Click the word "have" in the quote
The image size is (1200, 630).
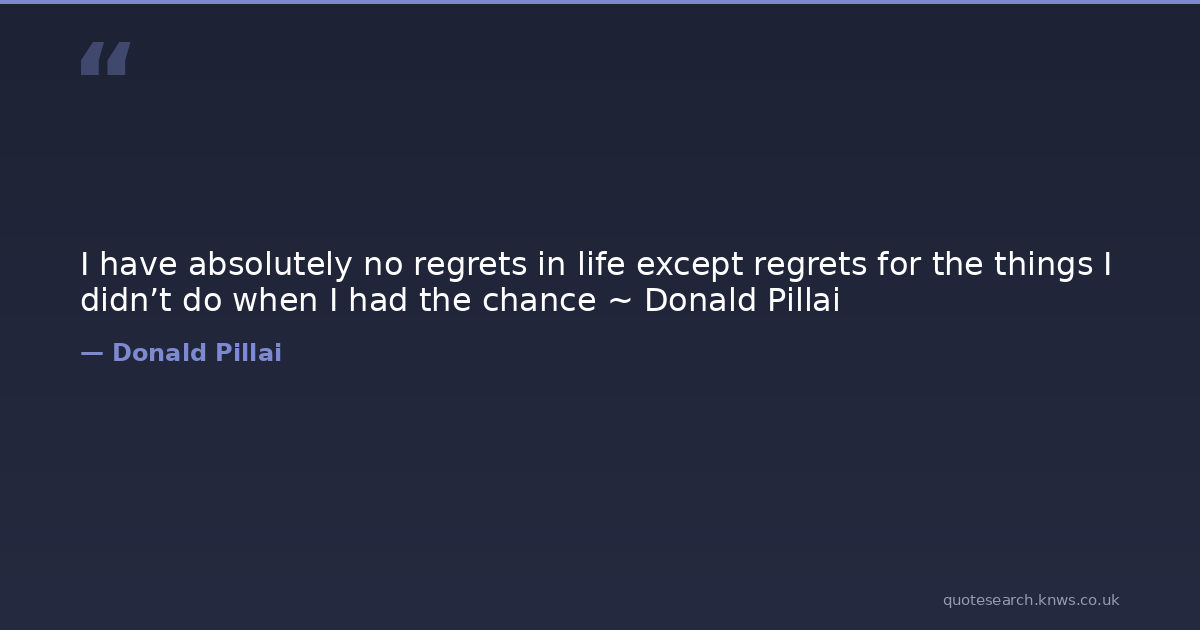point(138,265)
